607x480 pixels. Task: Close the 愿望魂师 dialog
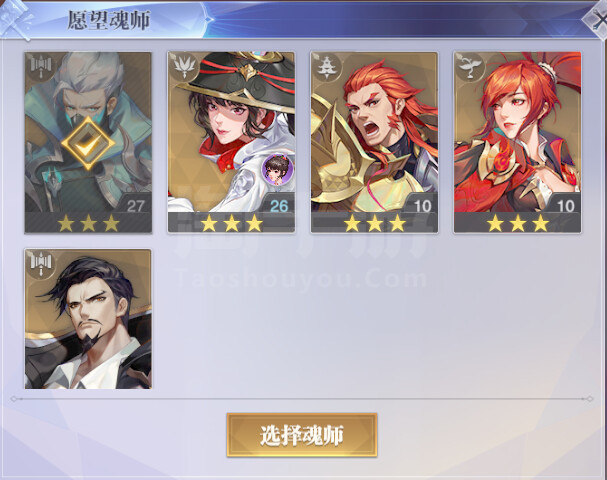tap(596, 20)
